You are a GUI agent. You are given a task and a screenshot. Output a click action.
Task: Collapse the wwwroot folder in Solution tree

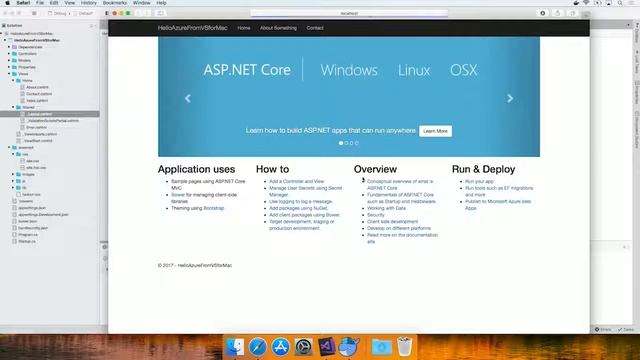point(9,147)
